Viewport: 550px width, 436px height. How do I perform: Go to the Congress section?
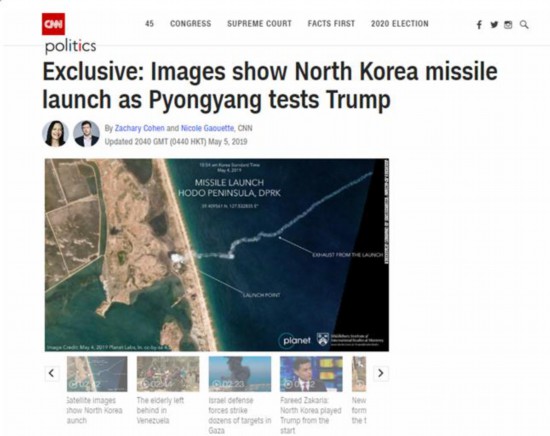190,24
